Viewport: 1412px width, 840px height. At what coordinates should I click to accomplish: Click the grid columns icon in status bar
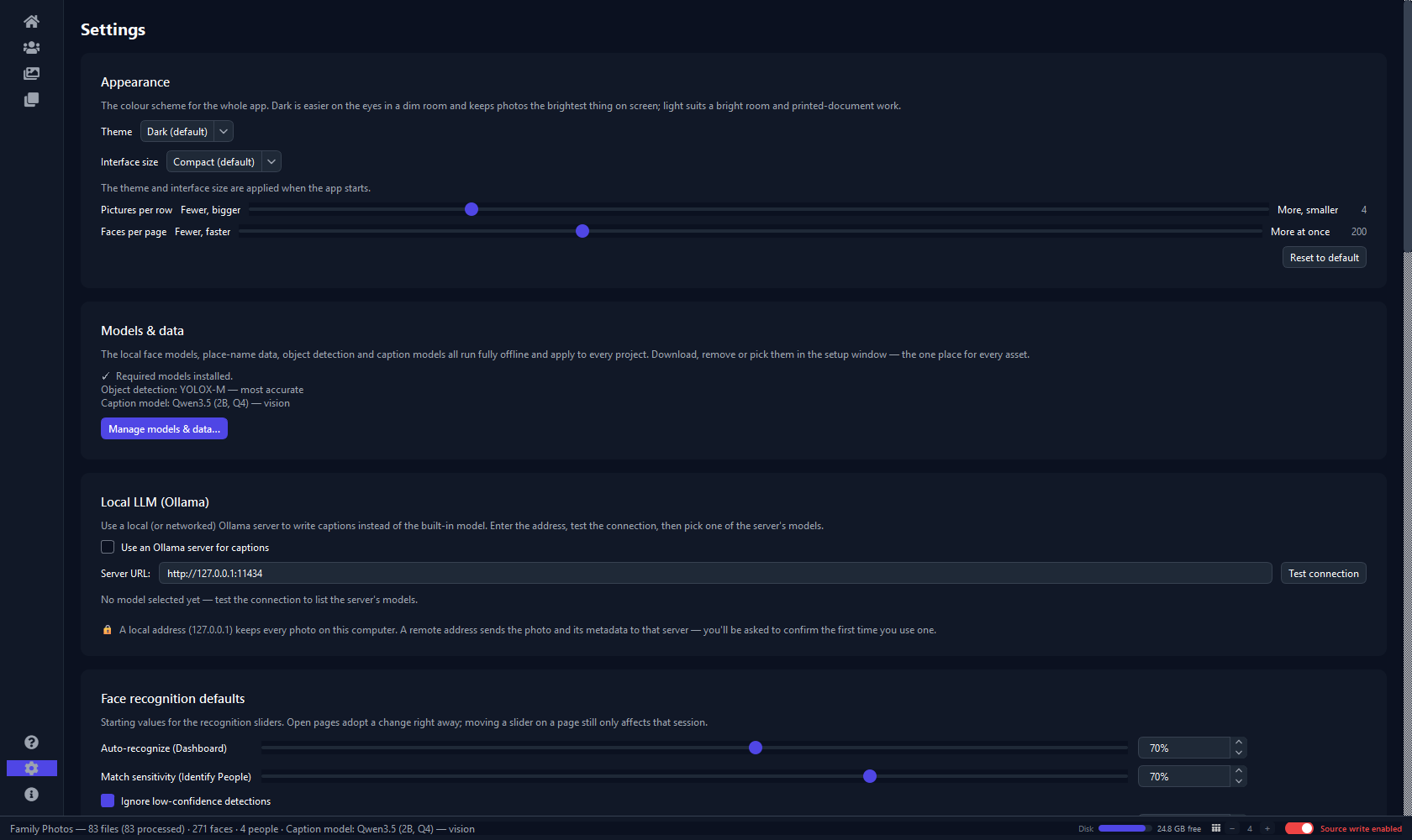[x=1216, y=828]
